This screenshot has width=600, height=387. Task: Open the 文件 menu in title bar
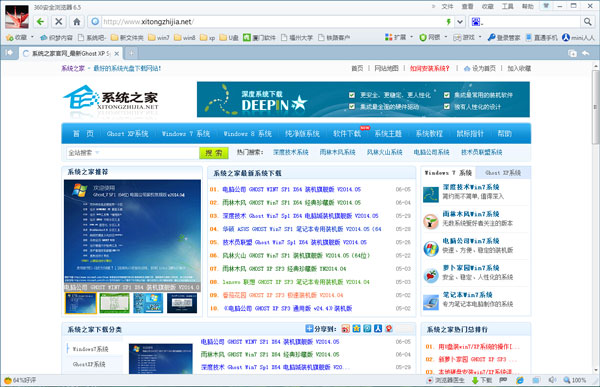pos(447,7)
